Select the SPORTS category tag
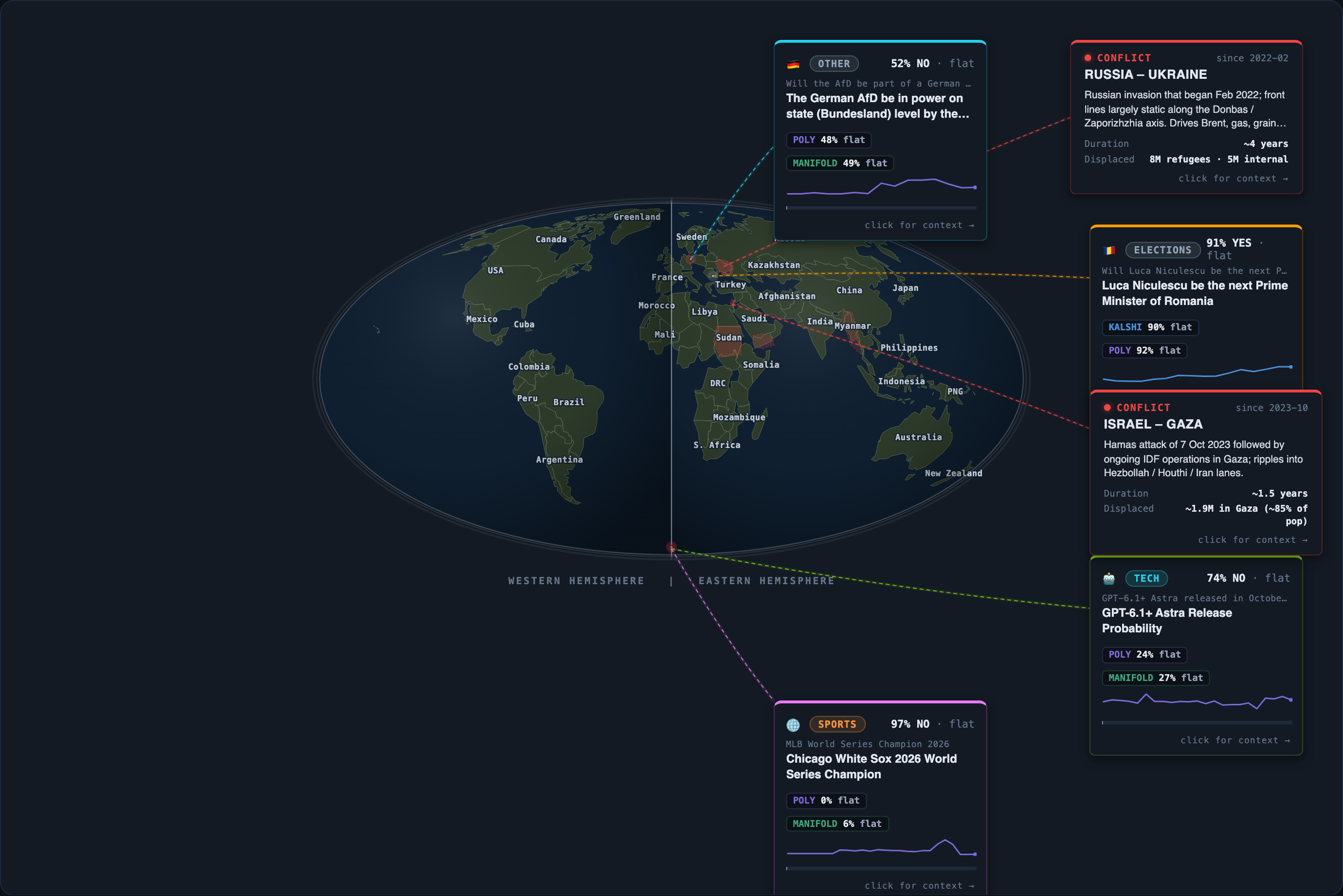Image resolution: width=1343 pixels, height=896 pixels. [x=837, y=725]
